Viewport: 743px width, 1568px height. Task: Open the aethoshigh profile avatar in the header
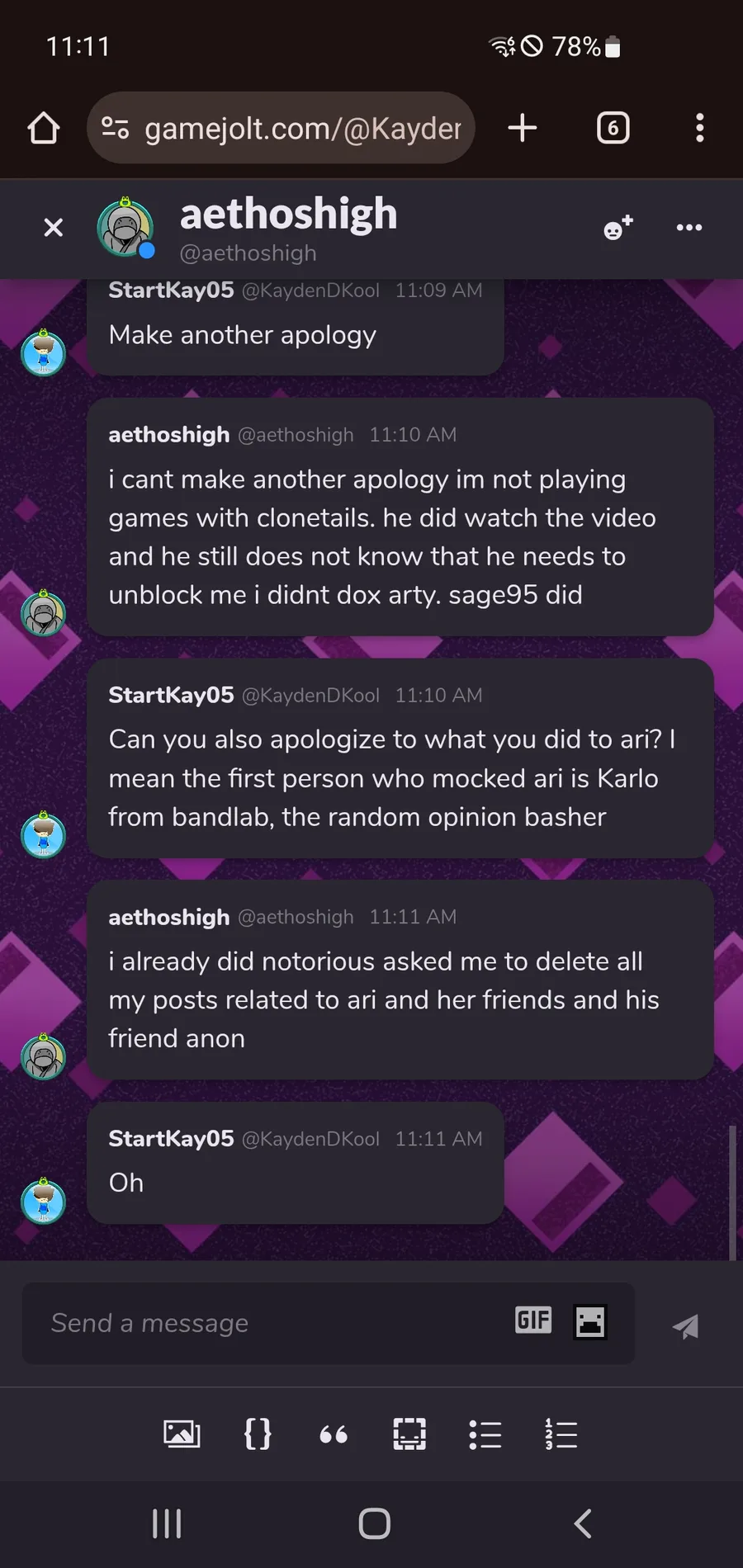point(125,228)
